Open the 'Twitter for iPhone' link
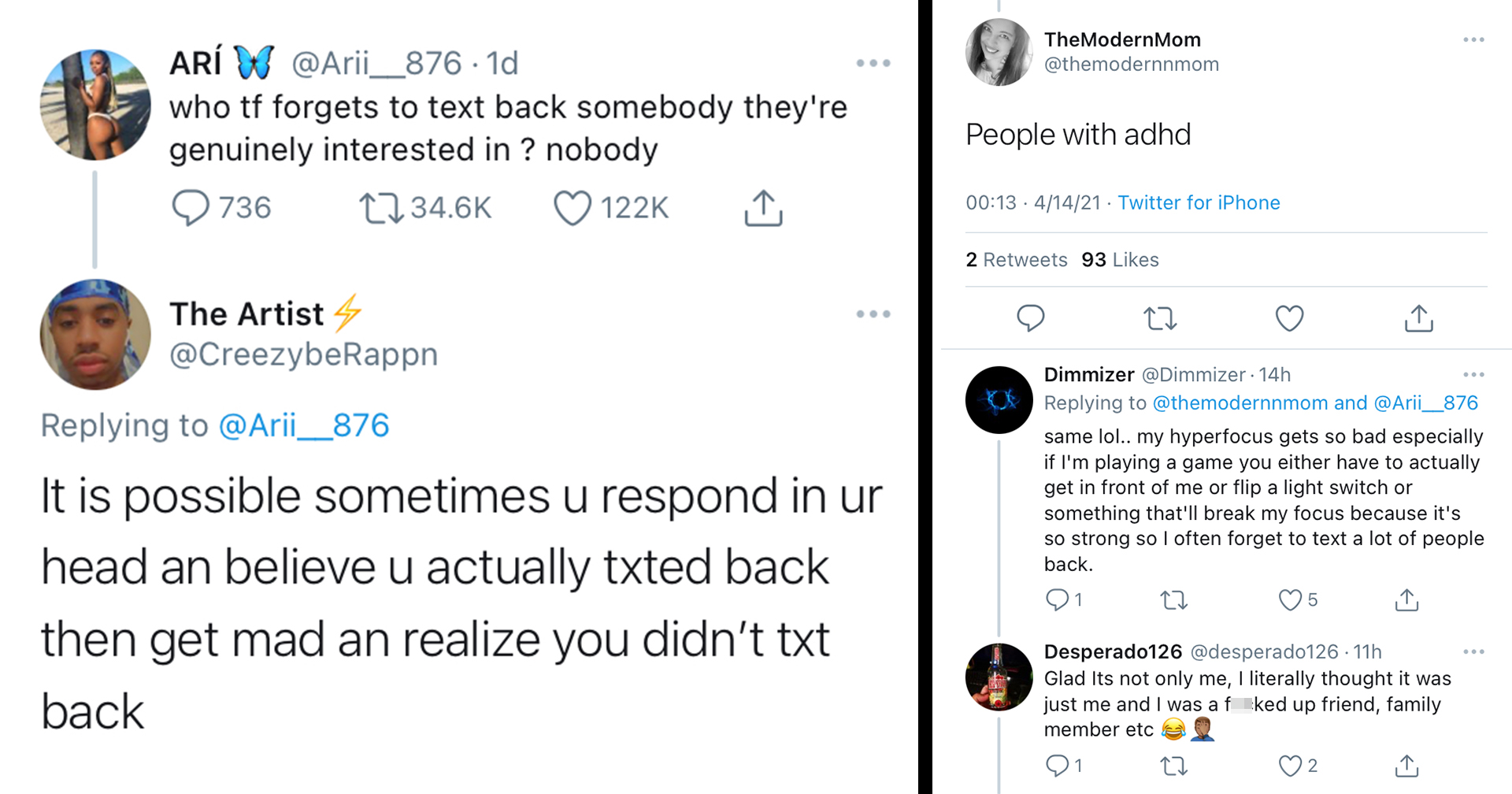This screenshot has height=794, width=1512. point(1199,203)
